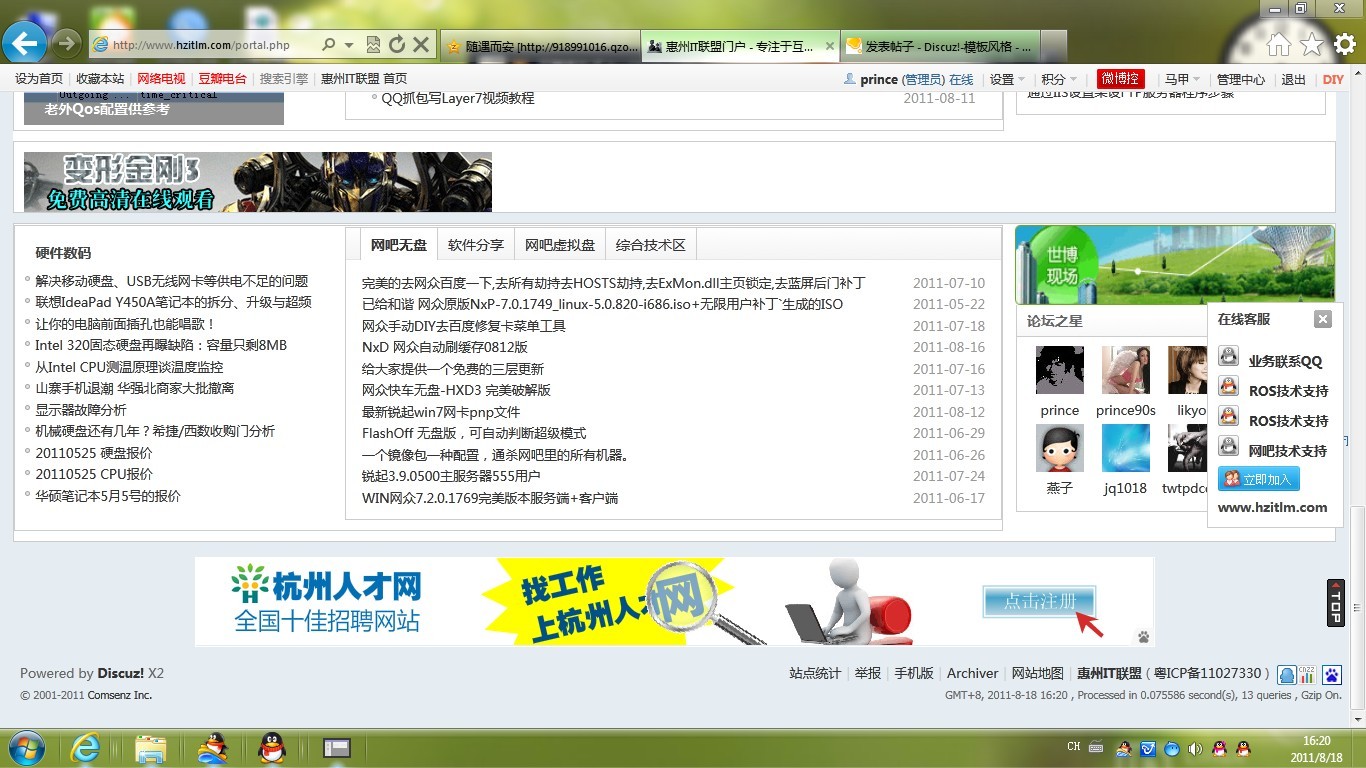Expand the 积分 dropdown menu
The height and width of the screenshot is (768, 1366).
click(1059, 79)
